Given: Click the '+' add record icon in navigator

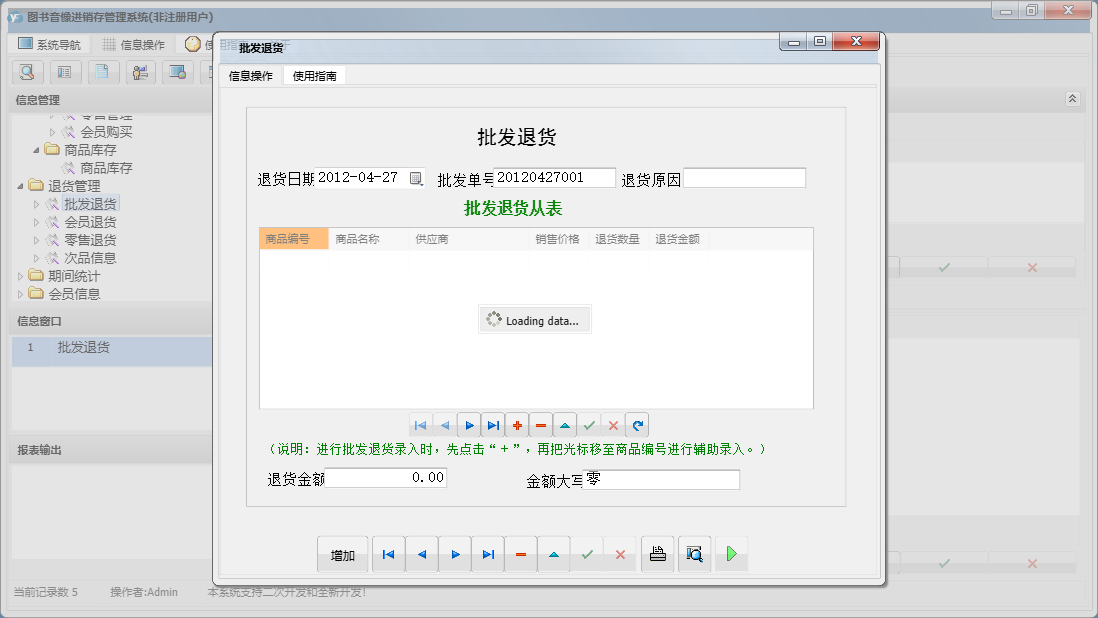Looking at the screenshot, I should 517,425.
